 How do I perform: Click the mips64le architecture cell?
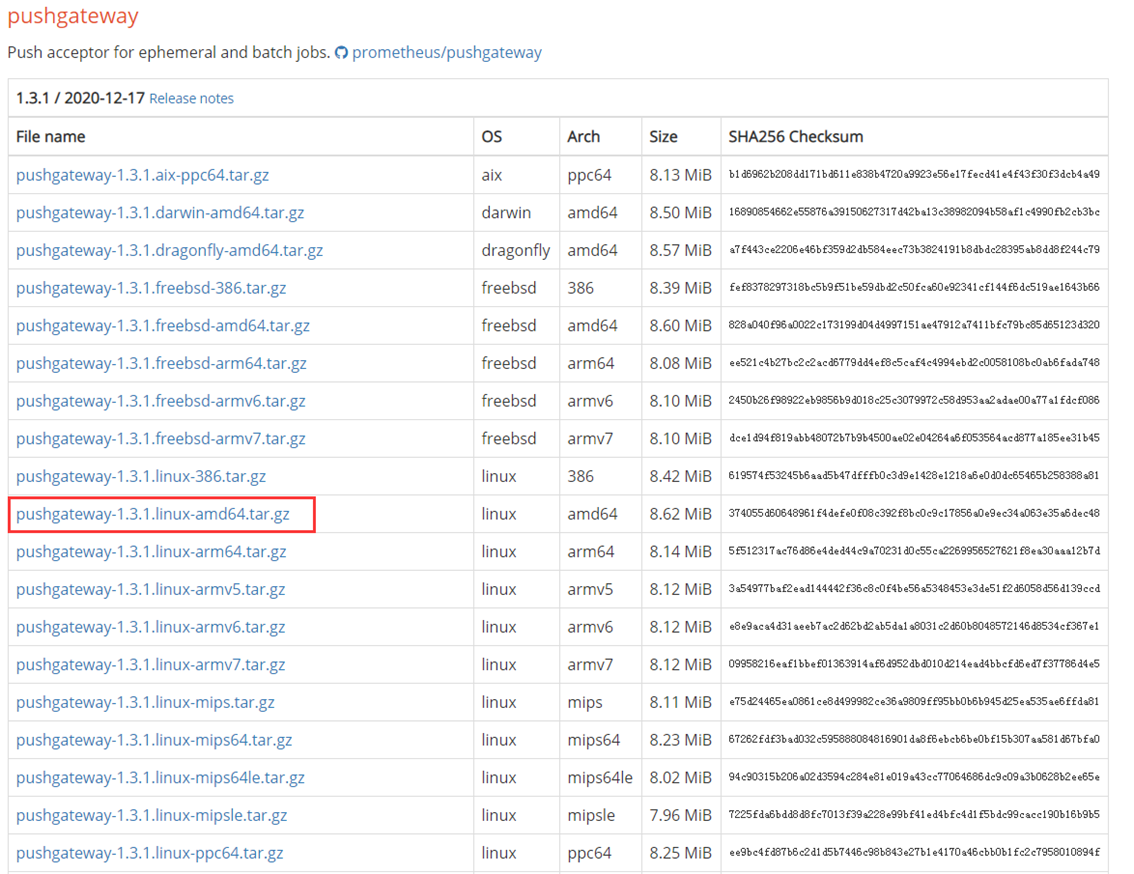pyautogui.click(x=600, y=777)
